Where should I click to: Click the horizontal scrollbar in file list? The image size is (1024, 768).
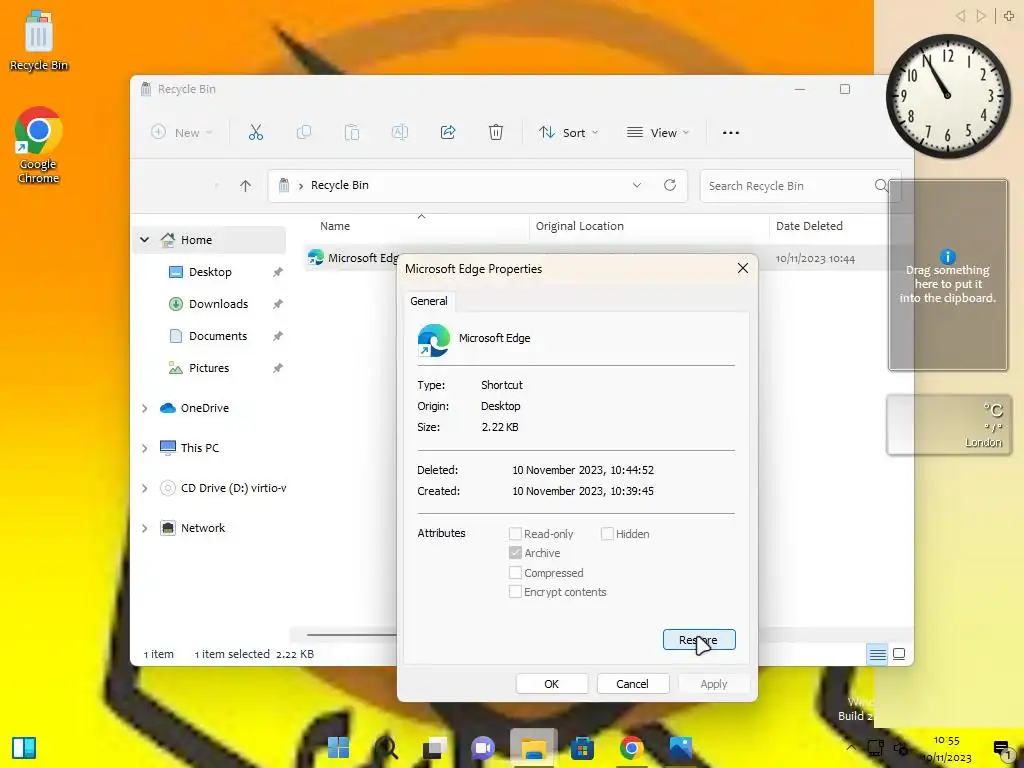tap(351, 634)
